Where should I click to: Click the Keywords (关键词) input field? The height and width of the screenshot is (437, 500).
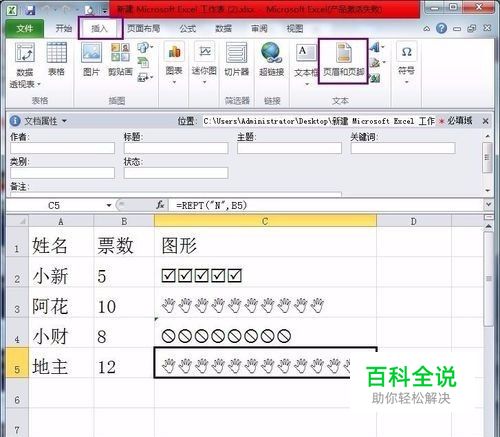(403, 148)
